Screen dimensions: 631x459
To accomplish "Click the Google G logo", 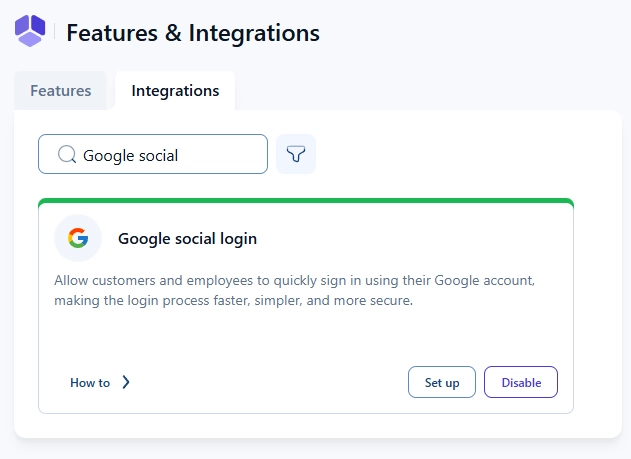I will [x=78, y=238].
